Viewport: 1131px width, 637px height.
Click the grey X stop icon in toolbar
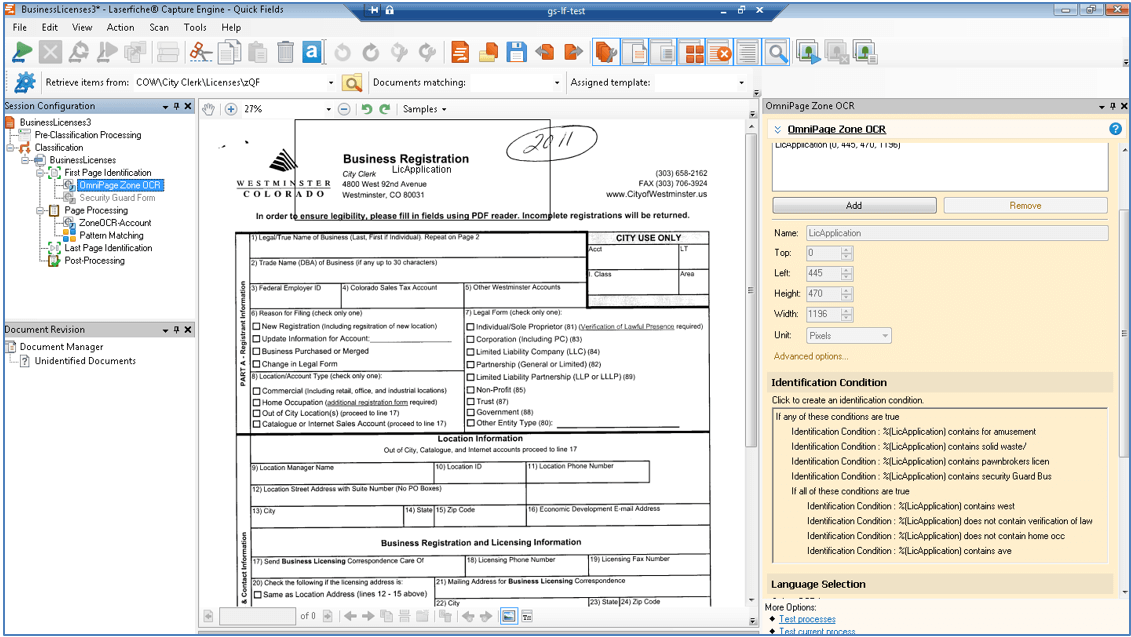pos(50,53)
